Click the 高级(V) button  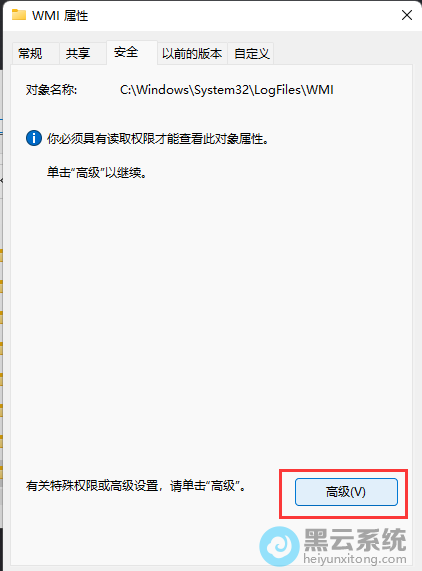click(x=346, y=492)
